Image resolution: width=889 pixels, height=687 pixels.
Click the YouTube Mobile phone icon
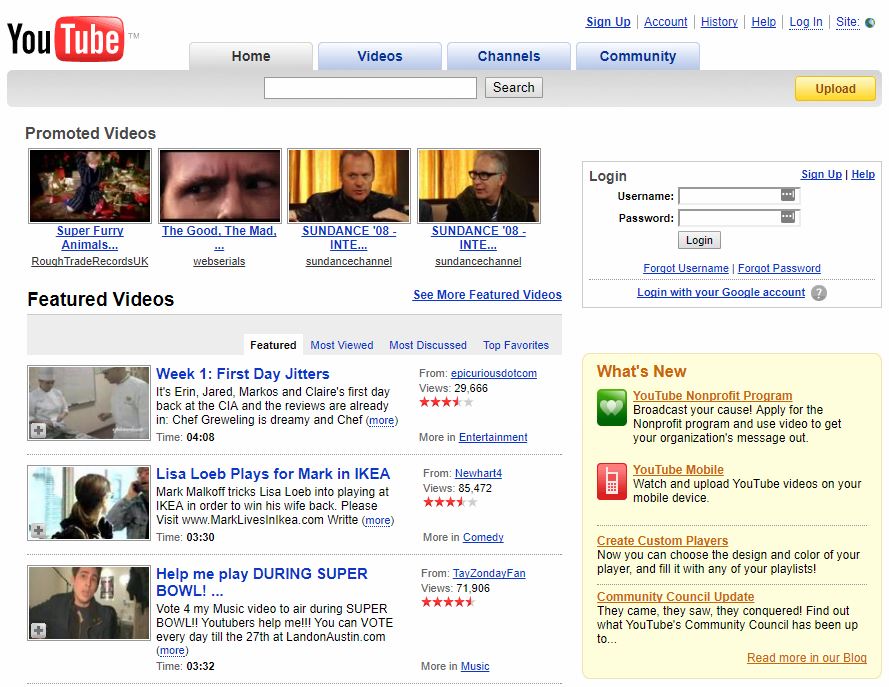pos(611,481)
